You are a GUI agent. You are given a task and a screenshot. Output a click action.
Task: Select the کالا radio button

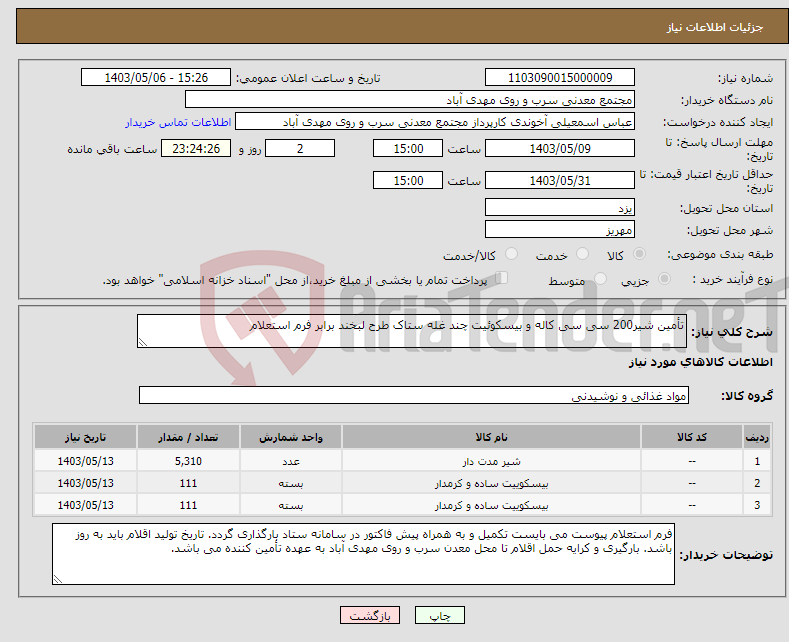tap(639, 254)
